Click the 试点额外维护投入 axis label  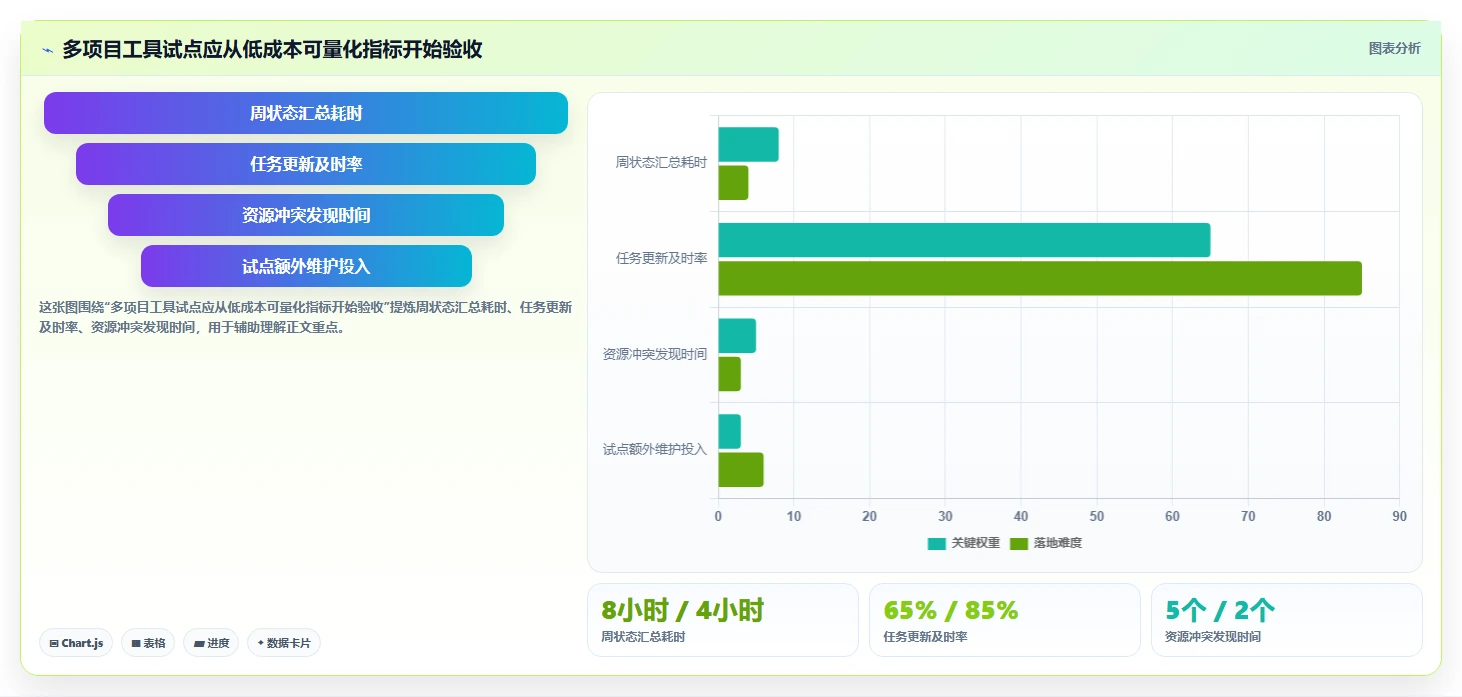coord(655,449)
